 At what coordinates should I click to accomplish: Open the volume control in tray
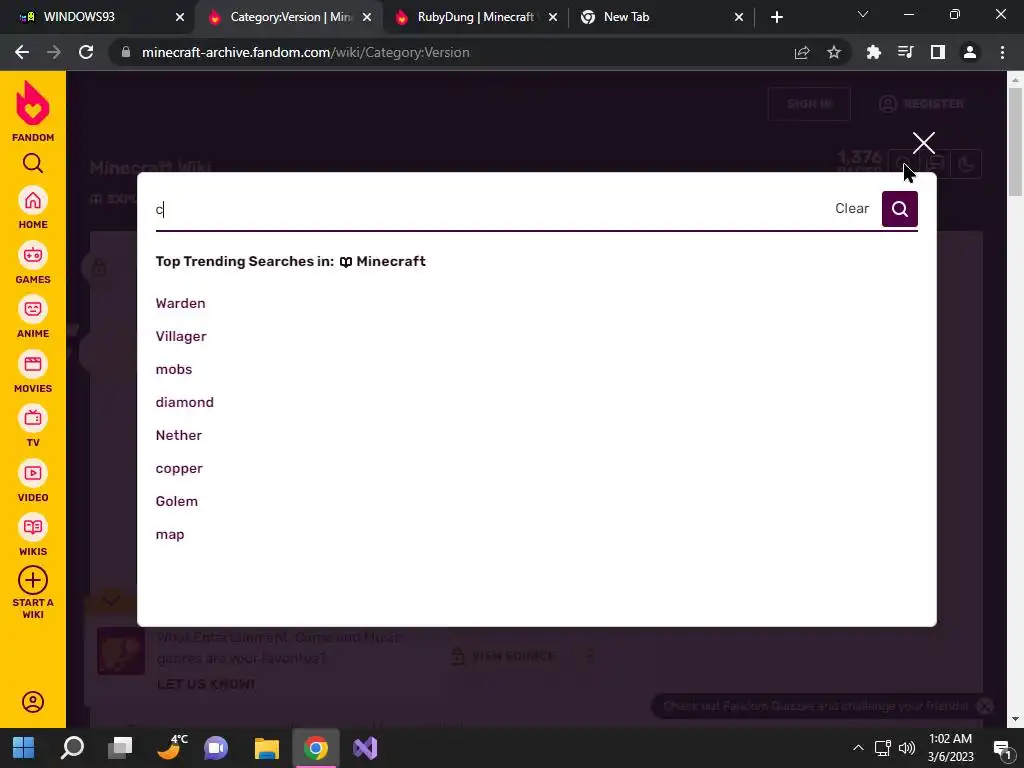907,748
